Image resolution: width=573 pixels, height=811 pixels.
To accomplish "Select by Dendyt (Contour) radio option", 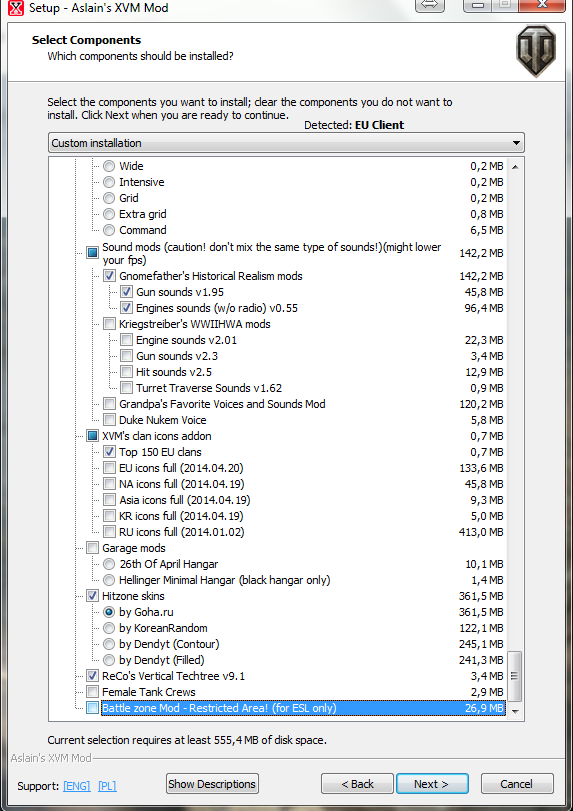I will coord(109,644).
